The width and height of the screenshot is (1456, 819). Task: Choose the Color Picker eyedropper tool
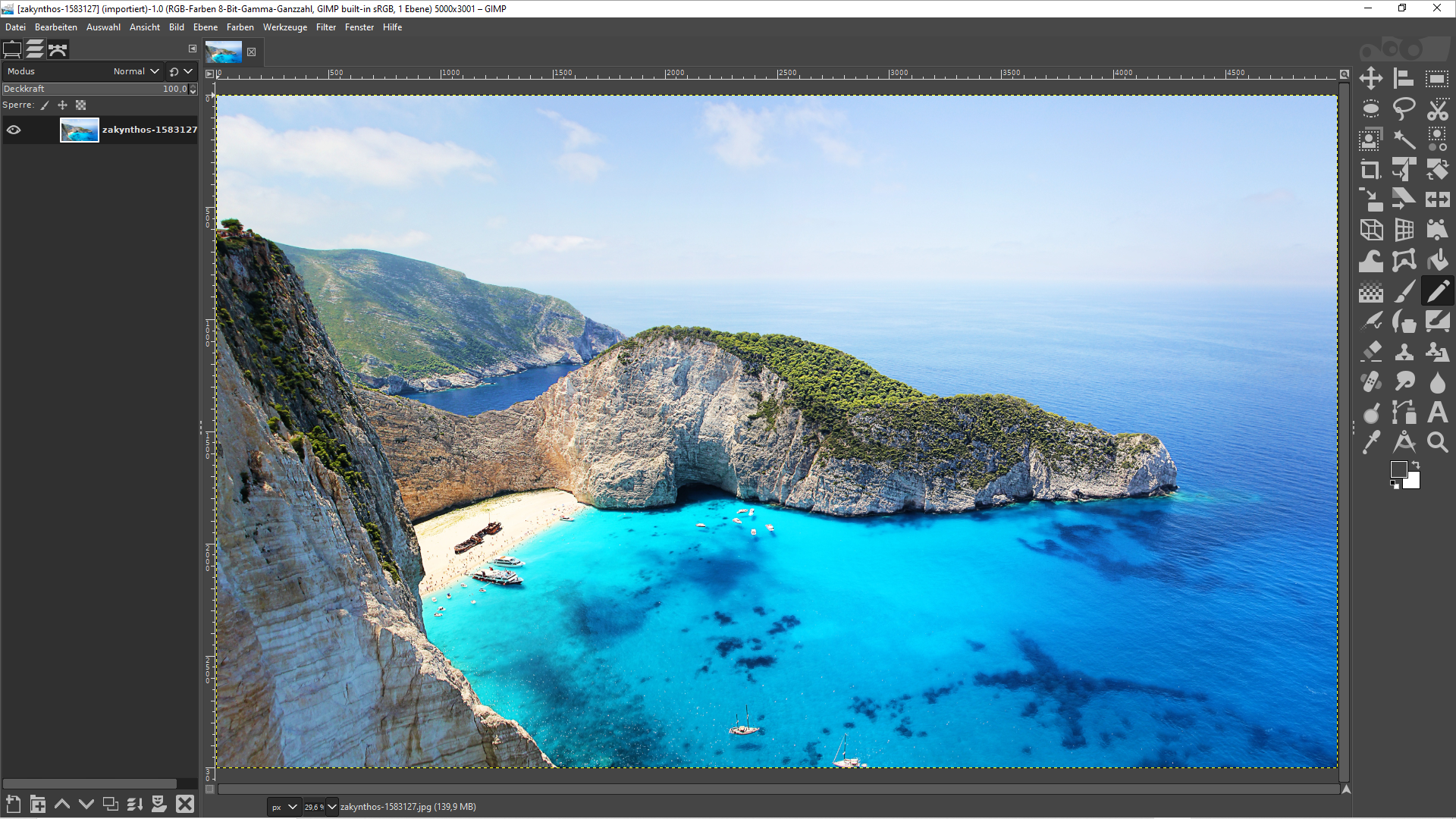[x=1371, y=443]
